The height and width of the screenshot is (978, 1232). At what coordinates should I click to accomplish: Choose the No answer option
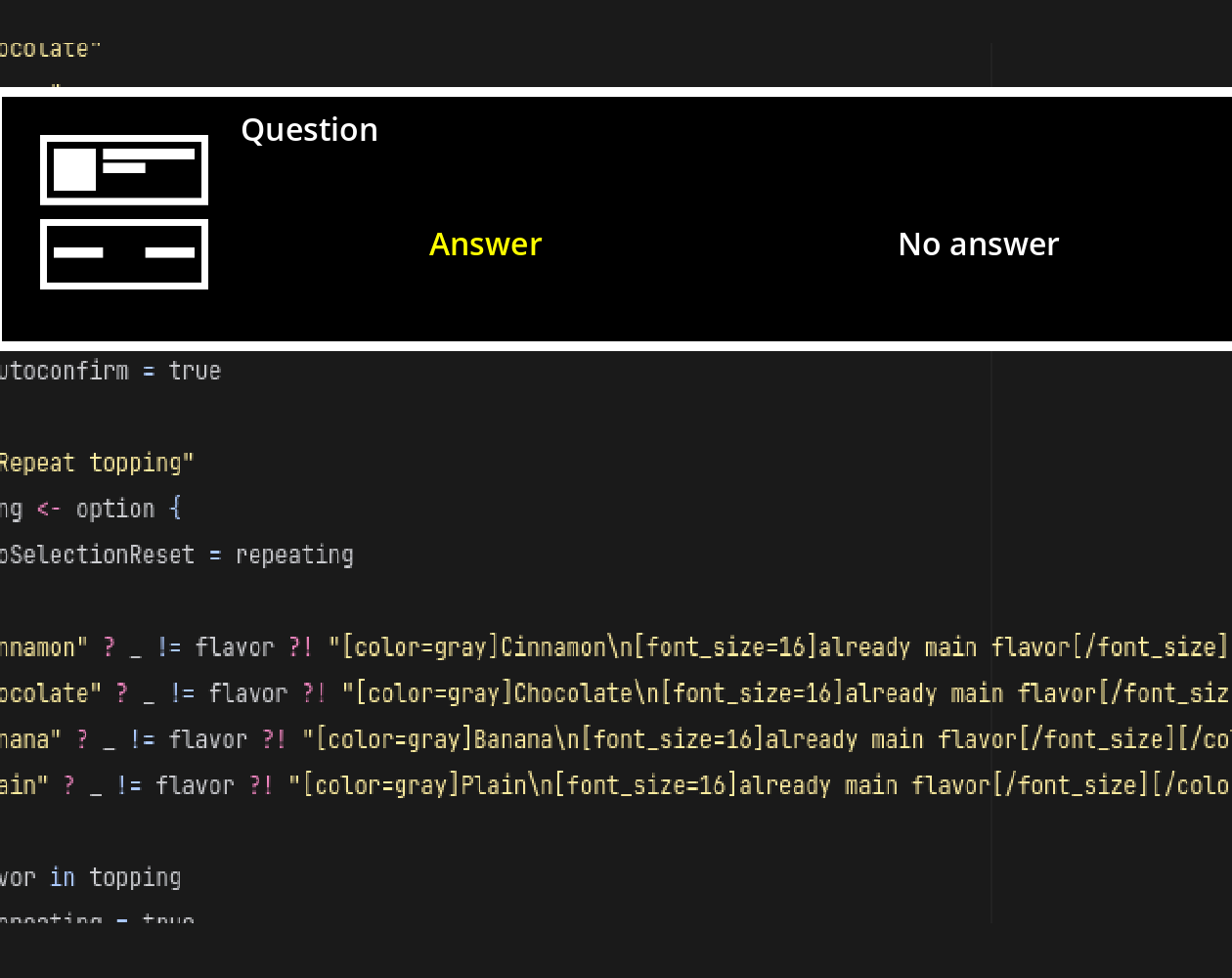(x=978, y=244)
